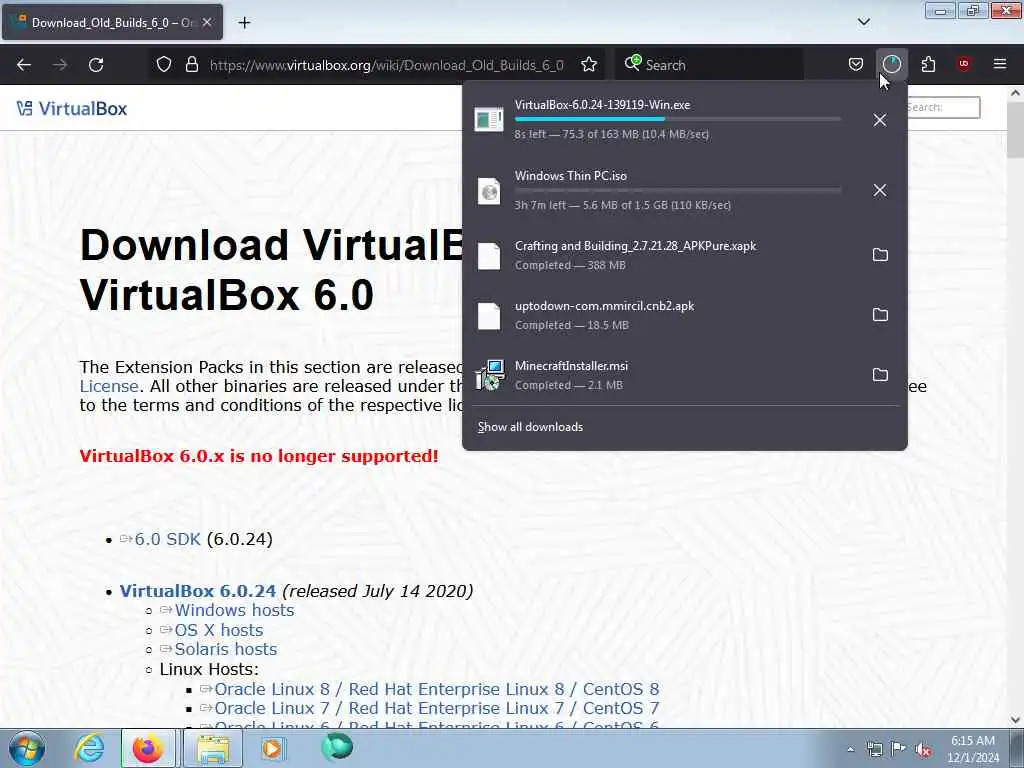Show hidden system tray icons
1024x768 pixels.
point(850,750)
